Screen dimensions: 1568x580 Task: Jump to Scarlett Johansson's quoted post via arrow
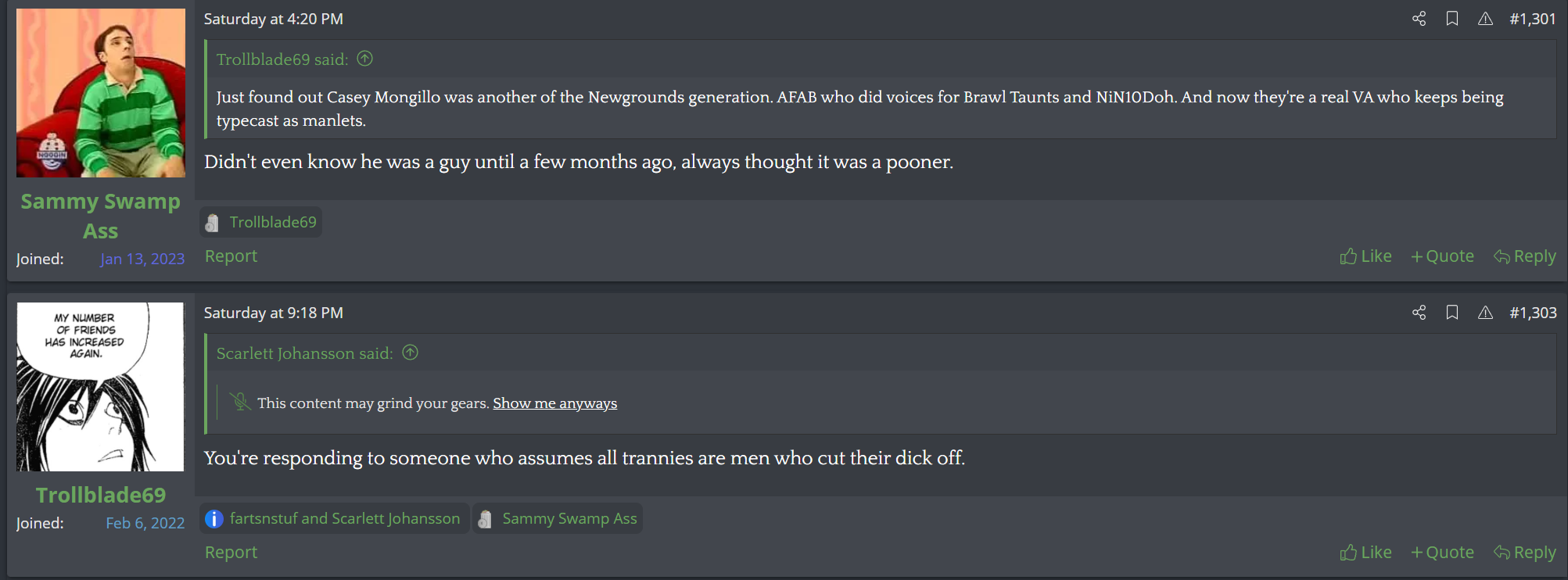410,353
